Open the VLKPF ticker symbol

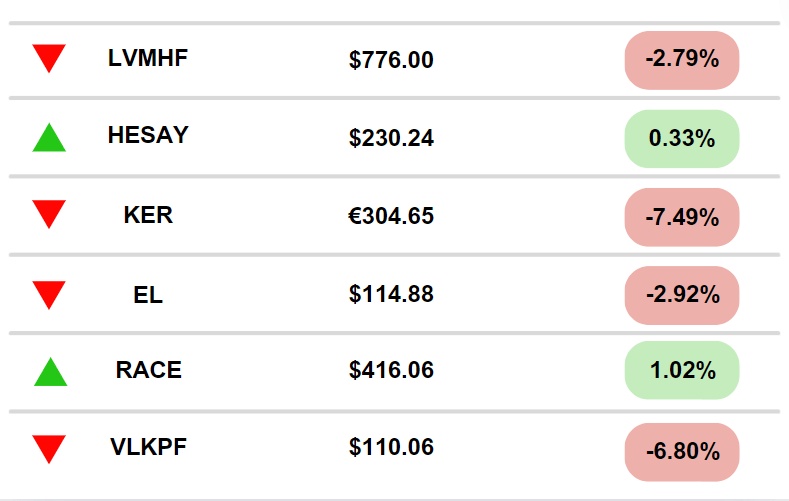[148, 447]
